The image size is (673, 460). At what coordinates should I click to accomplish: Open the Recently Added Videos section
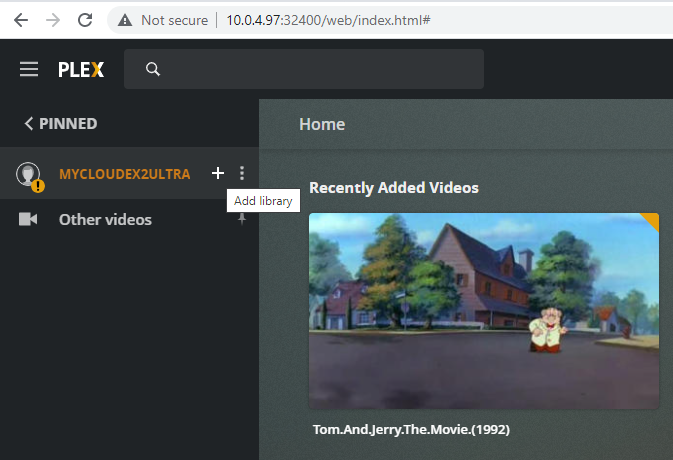point(394,188)
